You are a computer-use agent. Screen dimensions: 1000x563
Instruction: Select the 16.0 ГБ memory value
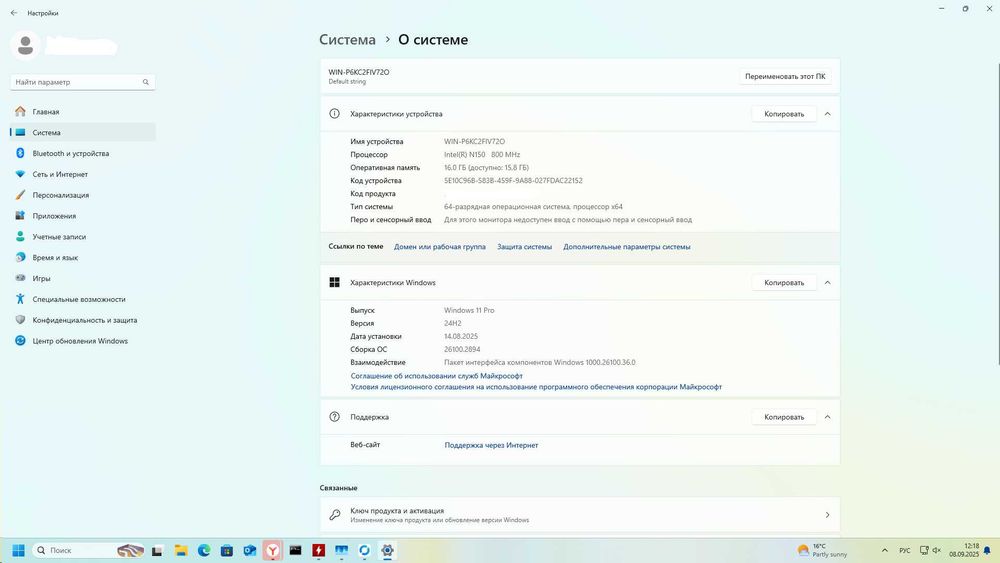pos(486,168)
